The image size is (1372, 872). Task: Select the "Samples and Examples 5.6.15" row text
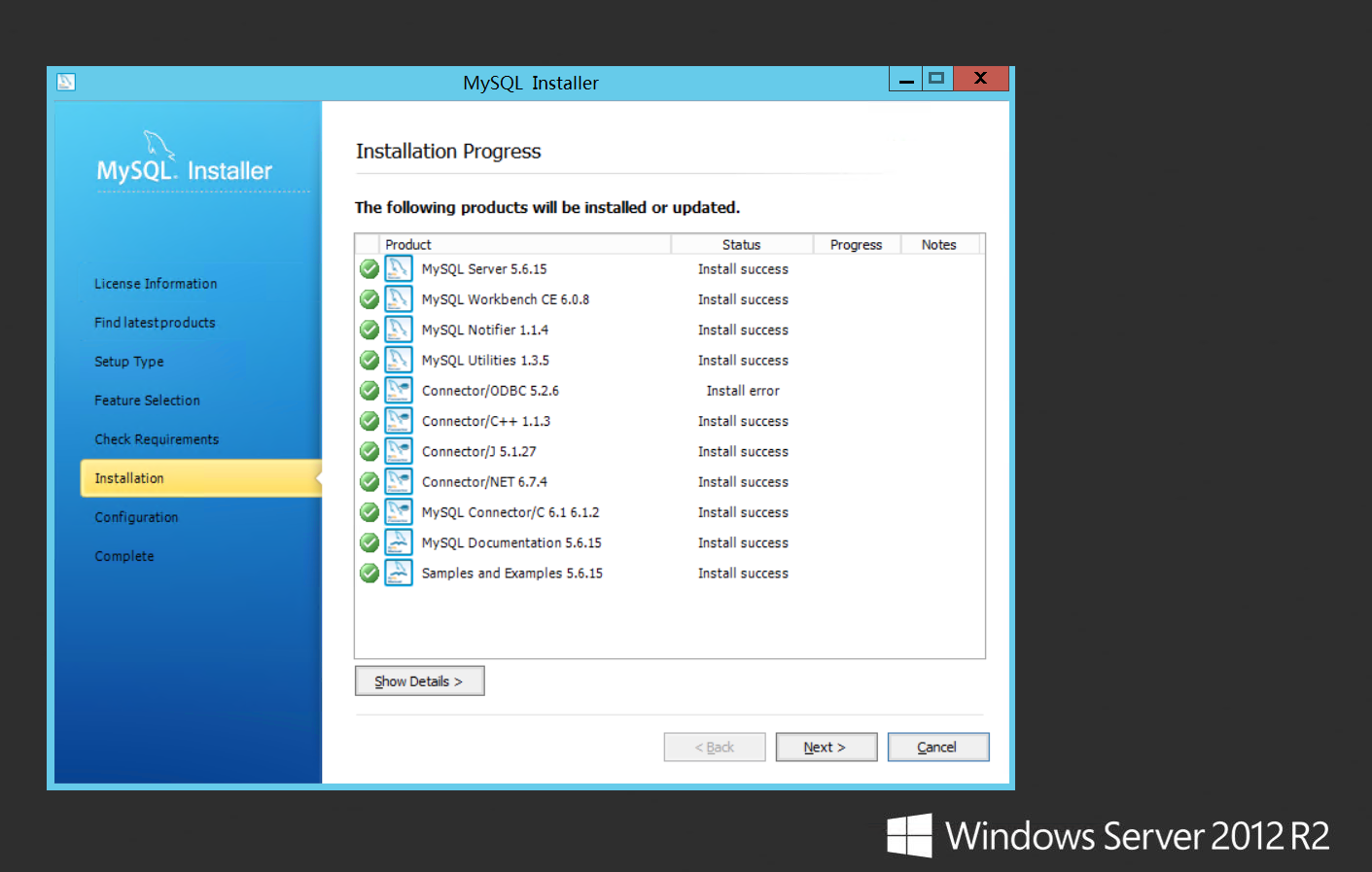[512, 573]
